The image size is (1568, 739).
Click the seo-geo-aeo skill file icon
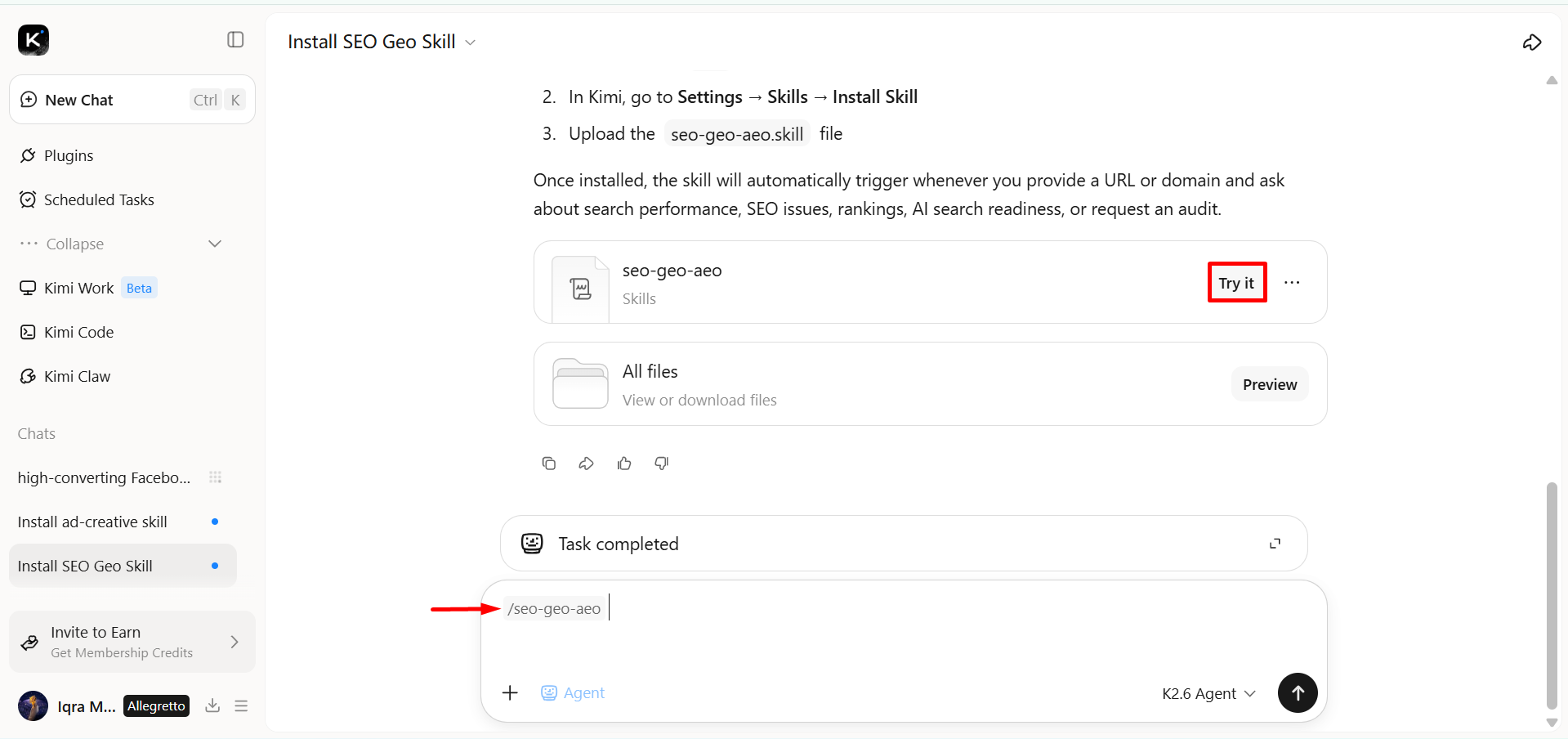580,289
